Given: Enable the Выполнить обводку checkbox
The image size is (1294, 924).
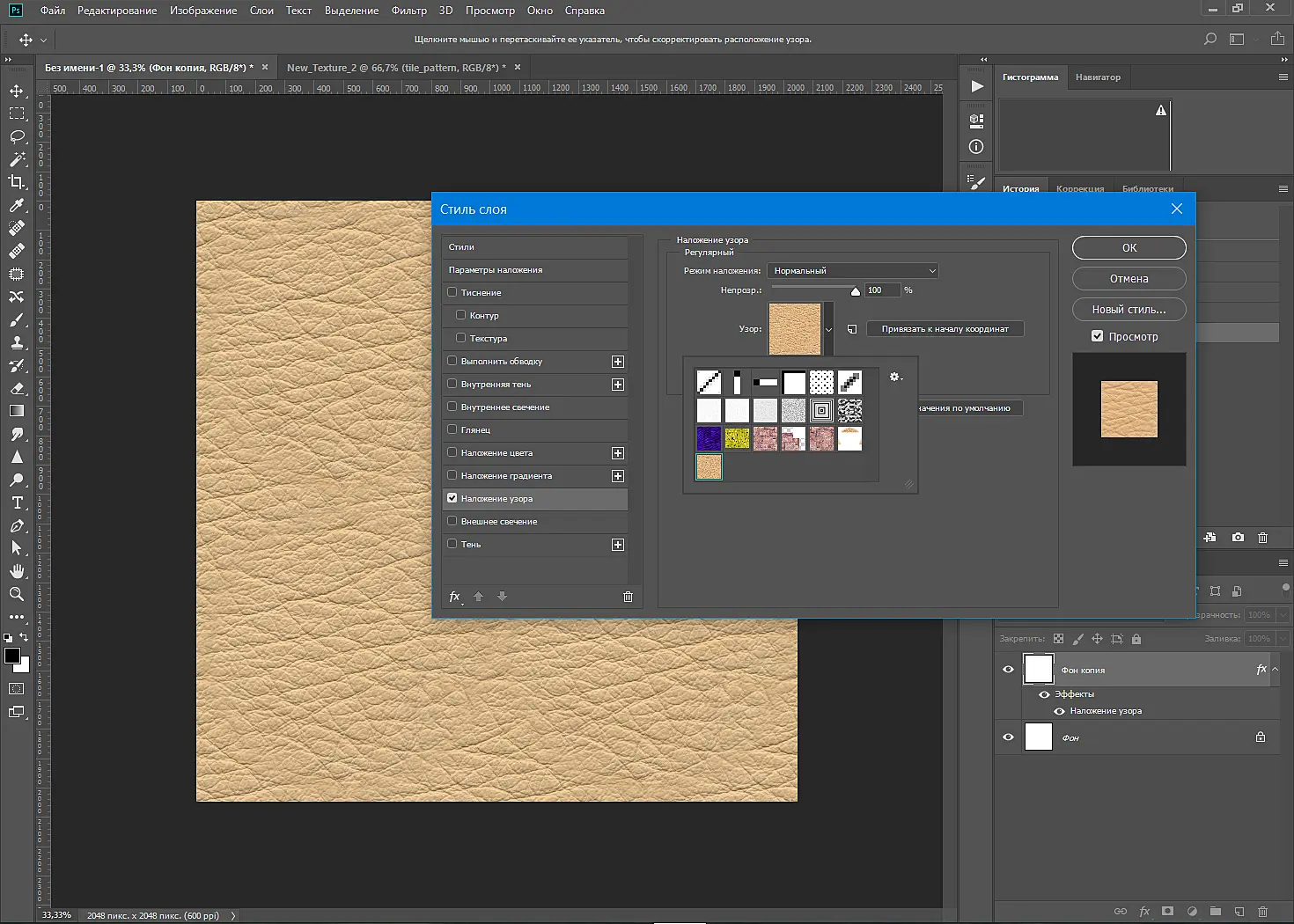Looking at the screenshot, I should point(452,361).
